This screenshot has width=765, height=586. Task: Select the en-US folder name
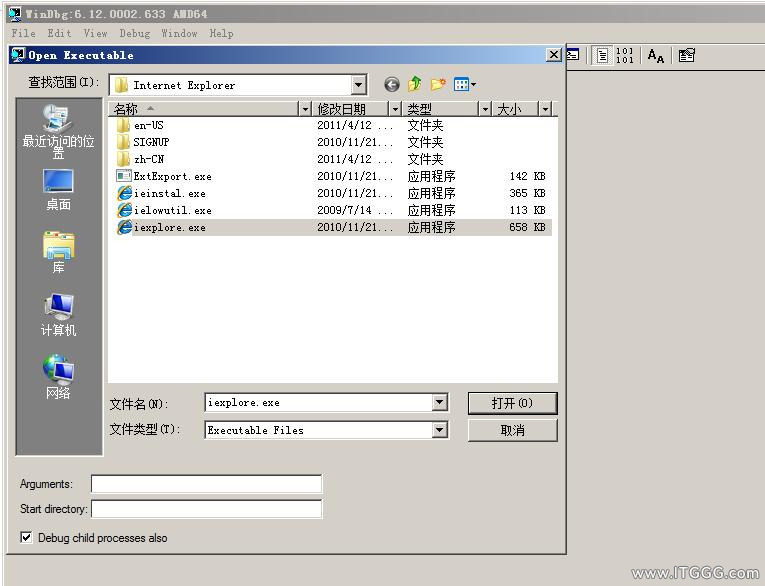pyautogui.click(x=148, y=125)
